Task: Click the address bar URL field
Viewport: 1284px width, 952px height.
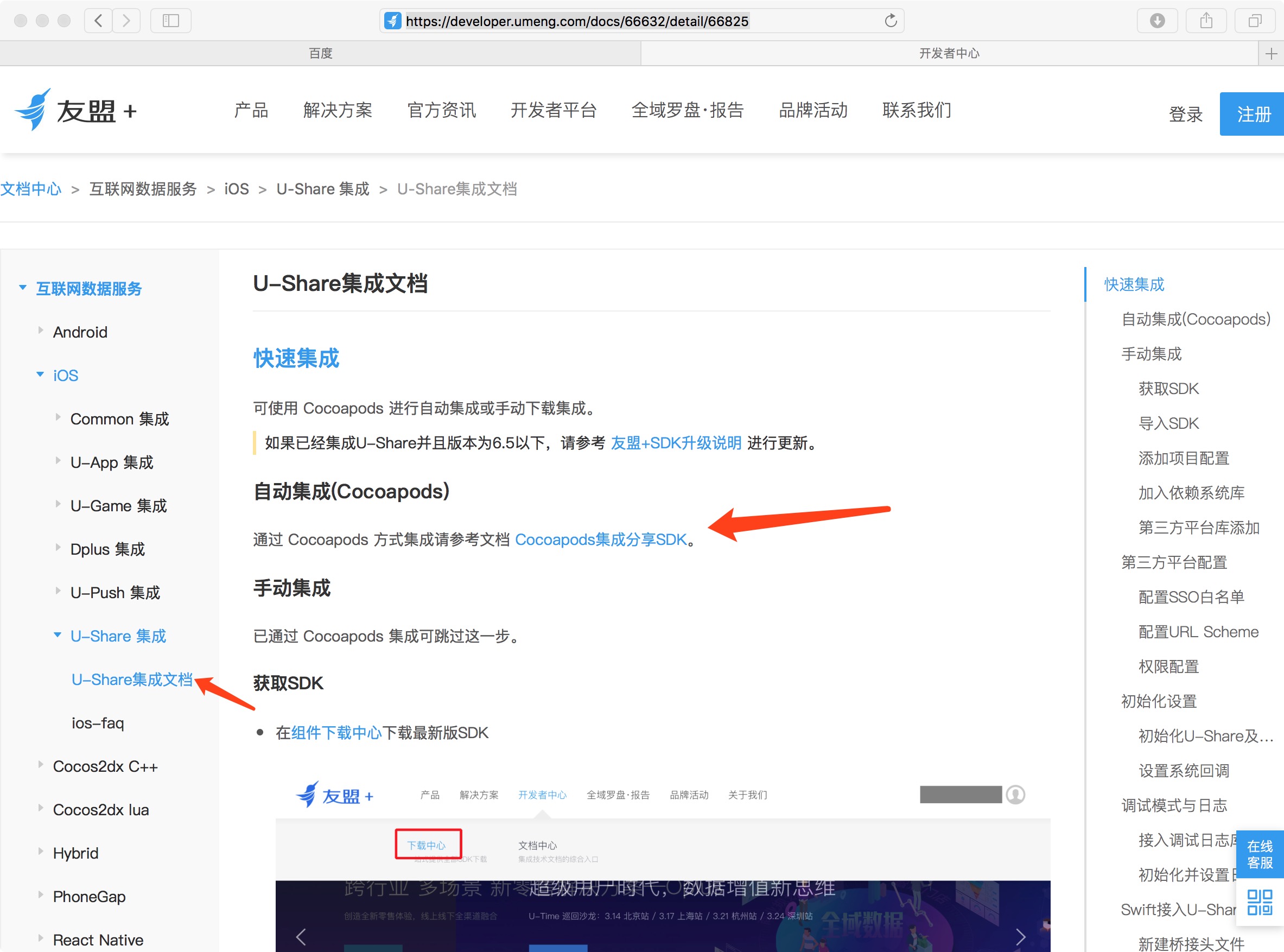Action: coord(641,21)
